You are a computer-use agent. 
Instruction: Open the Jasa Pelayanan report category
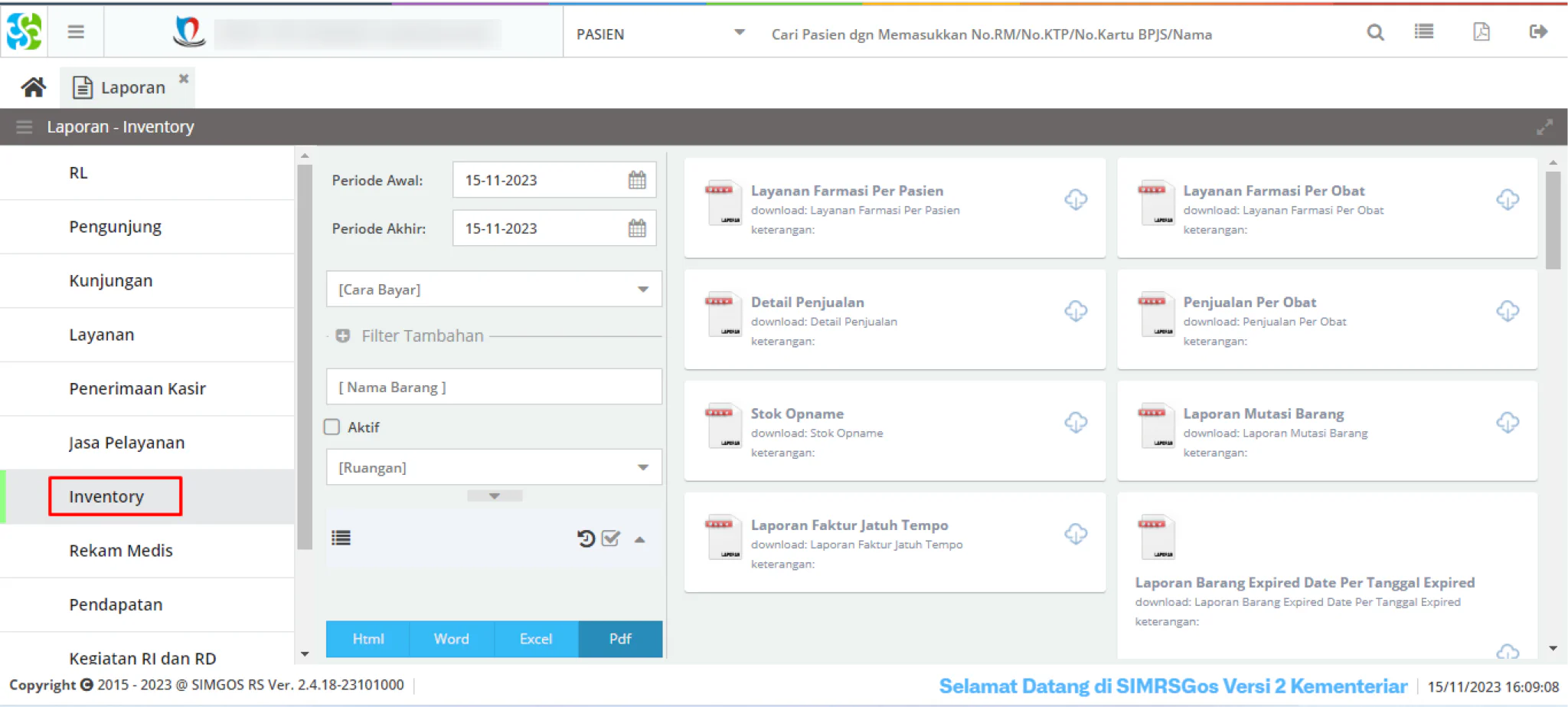coord(147,443)
